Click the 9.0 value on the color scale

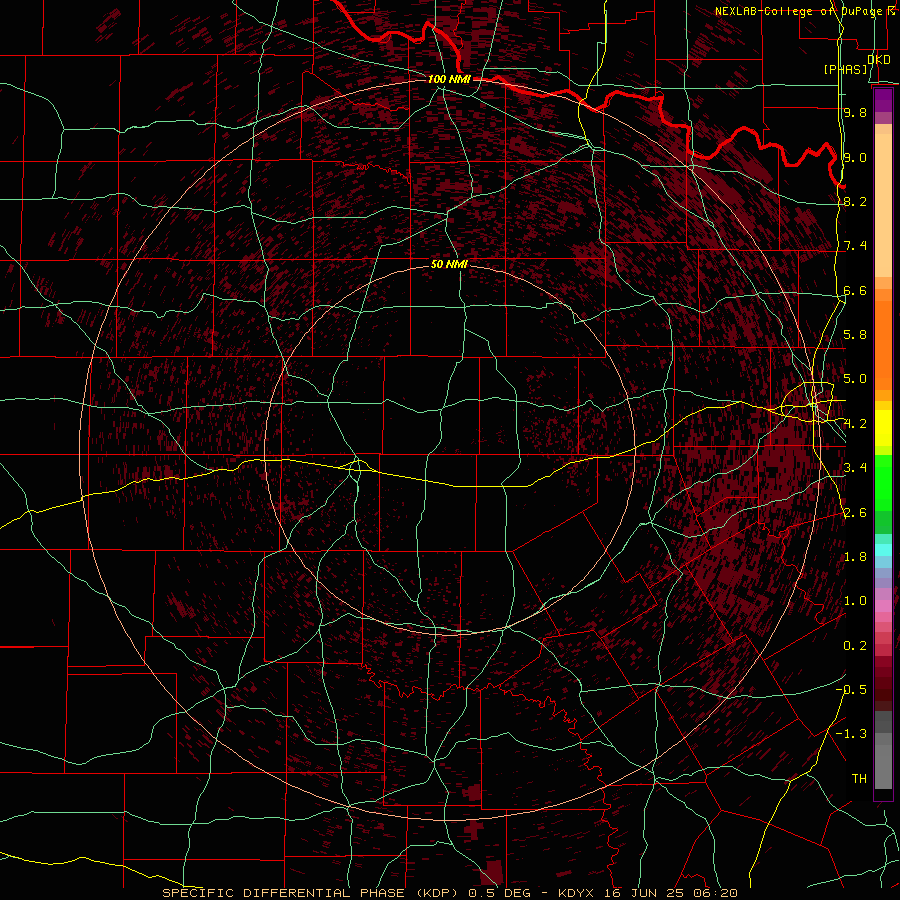[855, 157]
